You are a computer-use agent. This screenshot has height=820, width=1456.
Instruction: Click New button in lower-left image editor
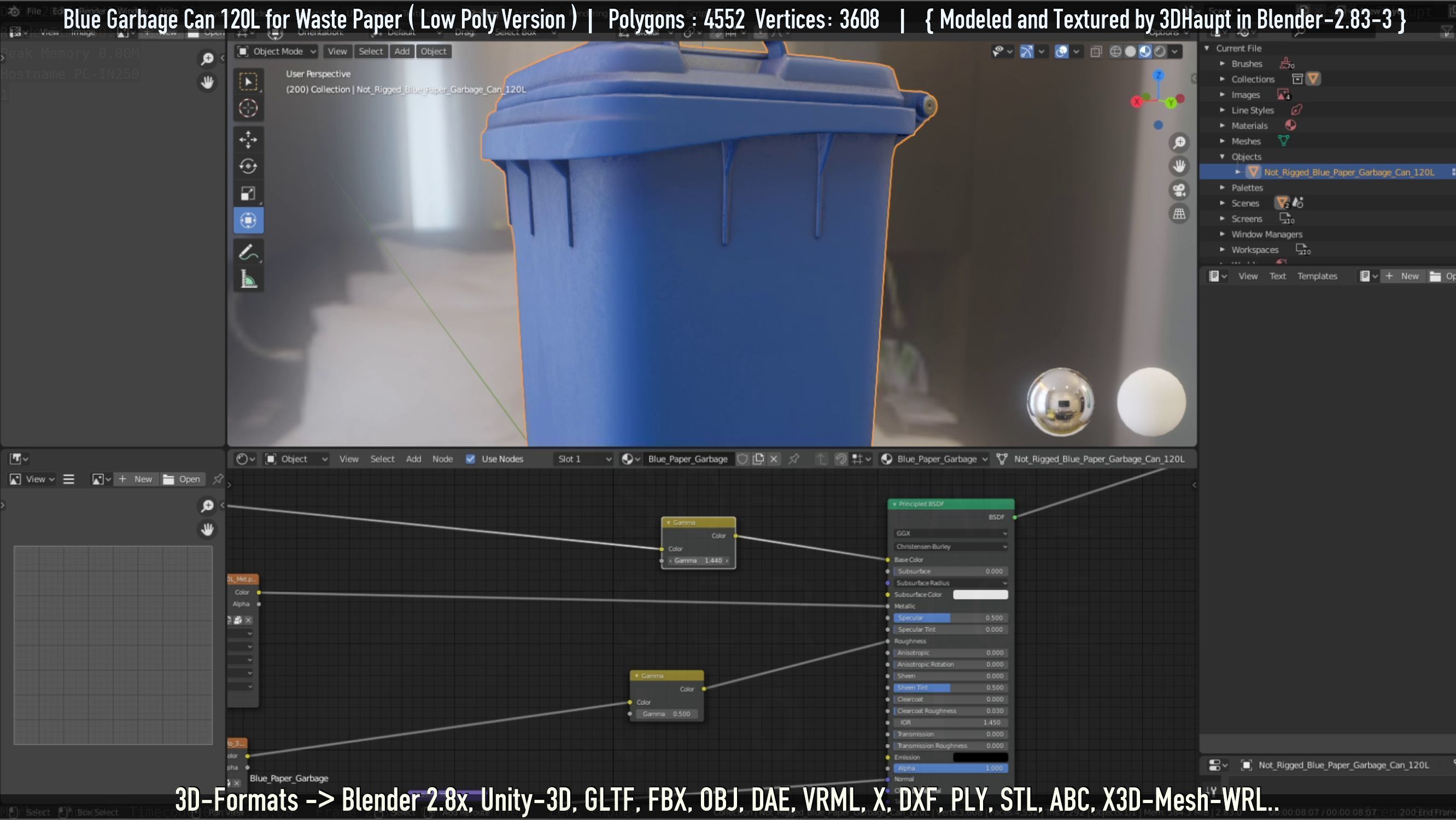[136, 479]
